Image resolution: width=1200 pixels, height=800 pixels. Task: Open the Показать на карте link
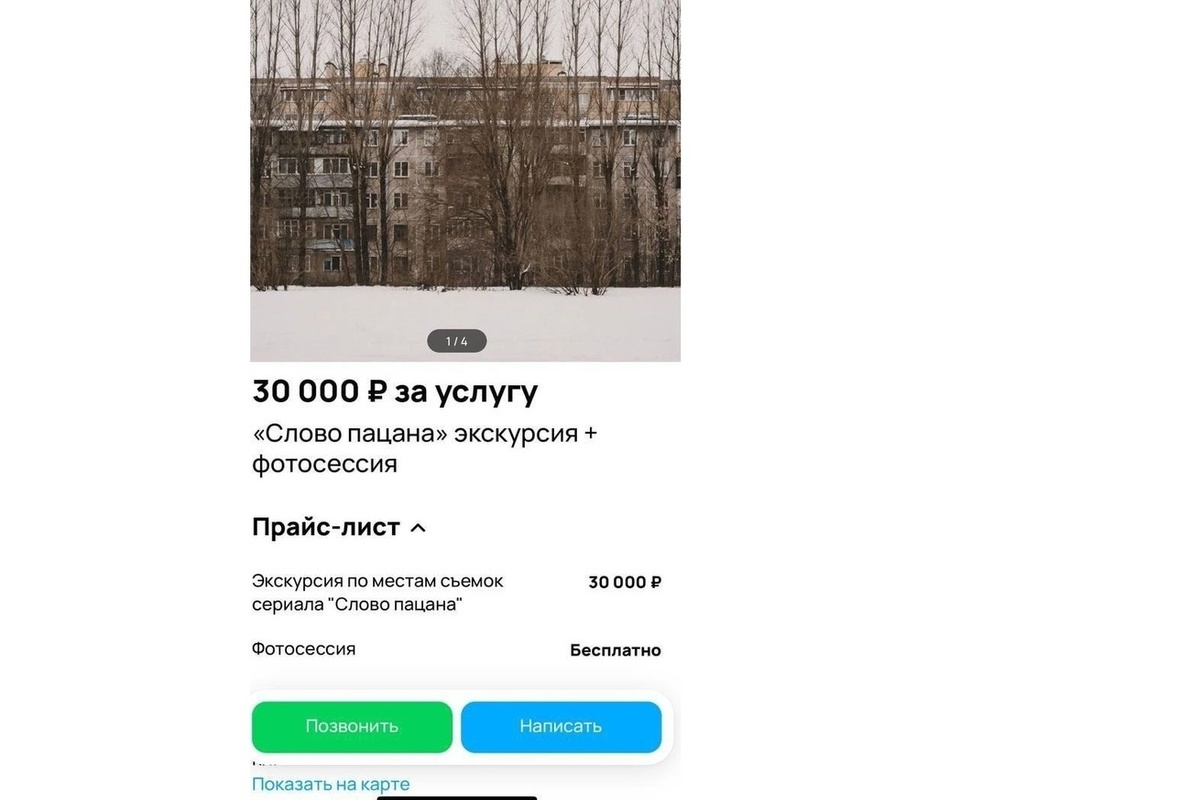point(331,784)
